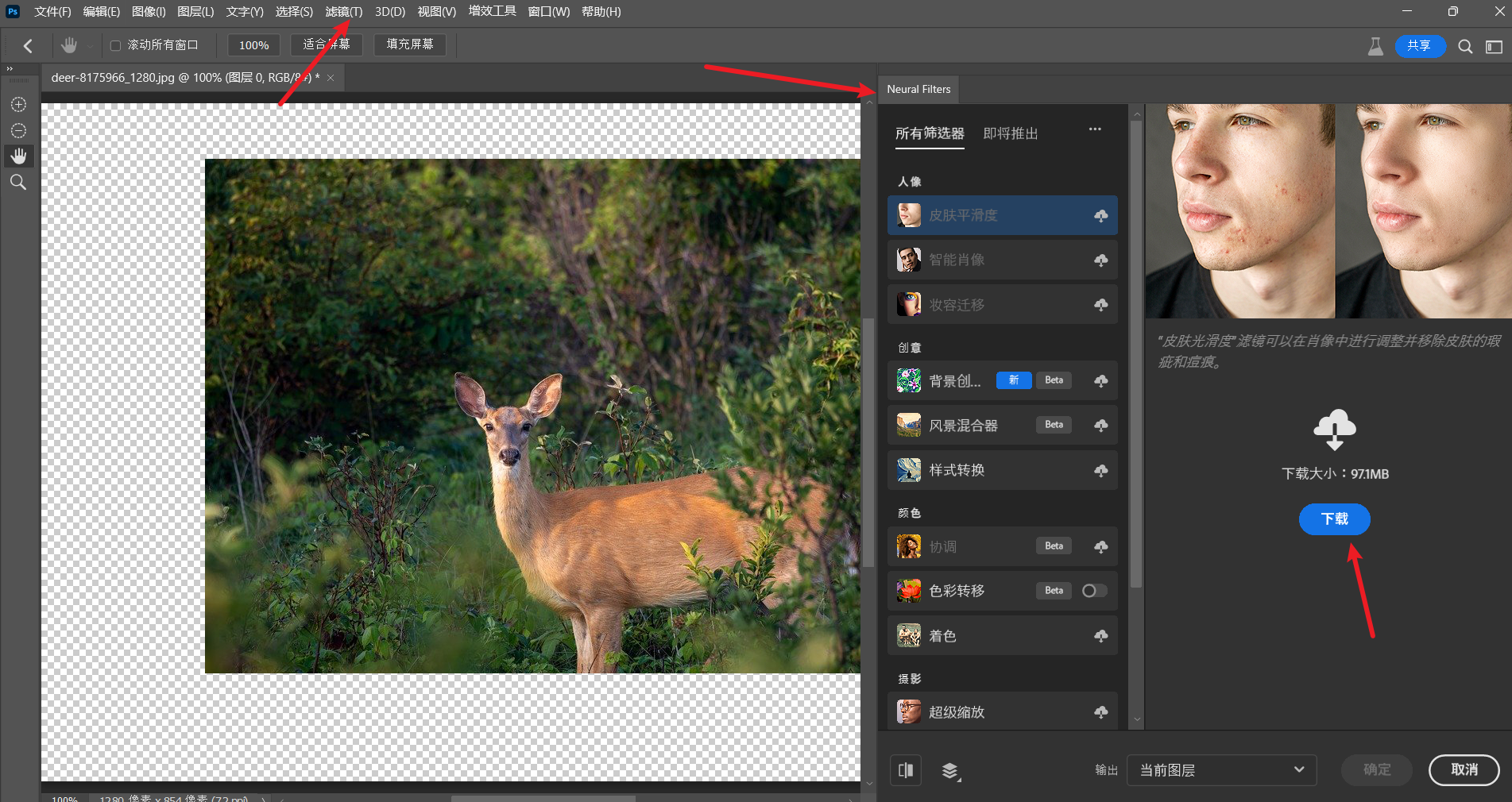Screen dimensions: 1512x802
Task: Open the workspace switcher icon
Action: (x=1494, y=46)
